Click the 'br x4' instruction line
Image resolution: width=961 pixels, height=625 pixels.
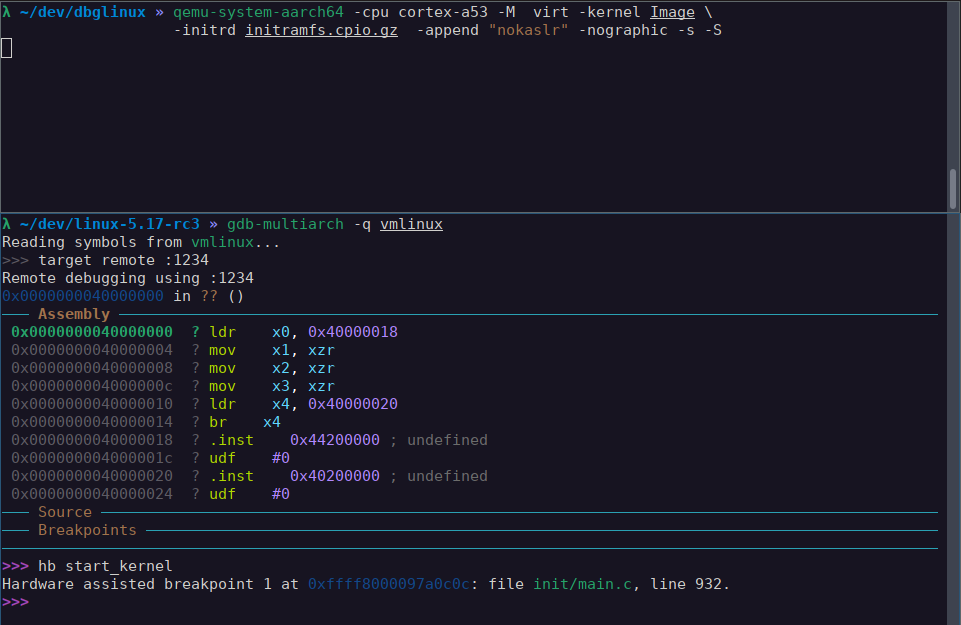[244, 422]
